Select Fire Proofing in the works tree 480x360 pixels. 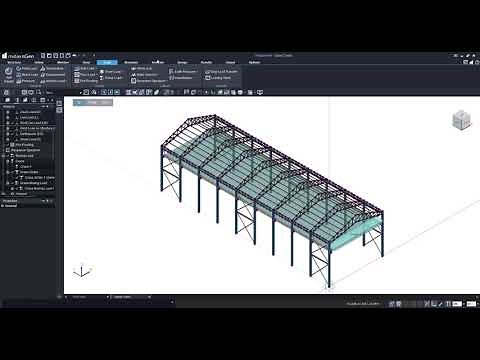(25, 145)
